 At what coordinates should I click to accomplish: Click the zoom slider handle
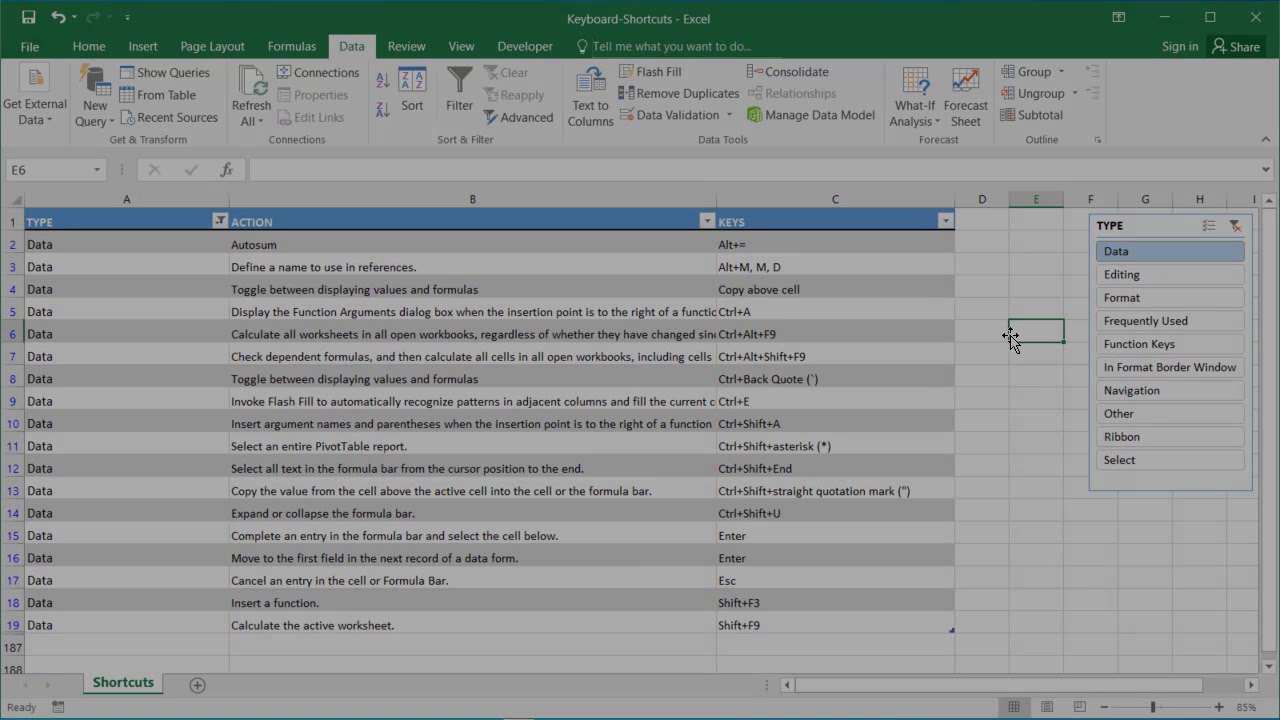[1153, 707]
